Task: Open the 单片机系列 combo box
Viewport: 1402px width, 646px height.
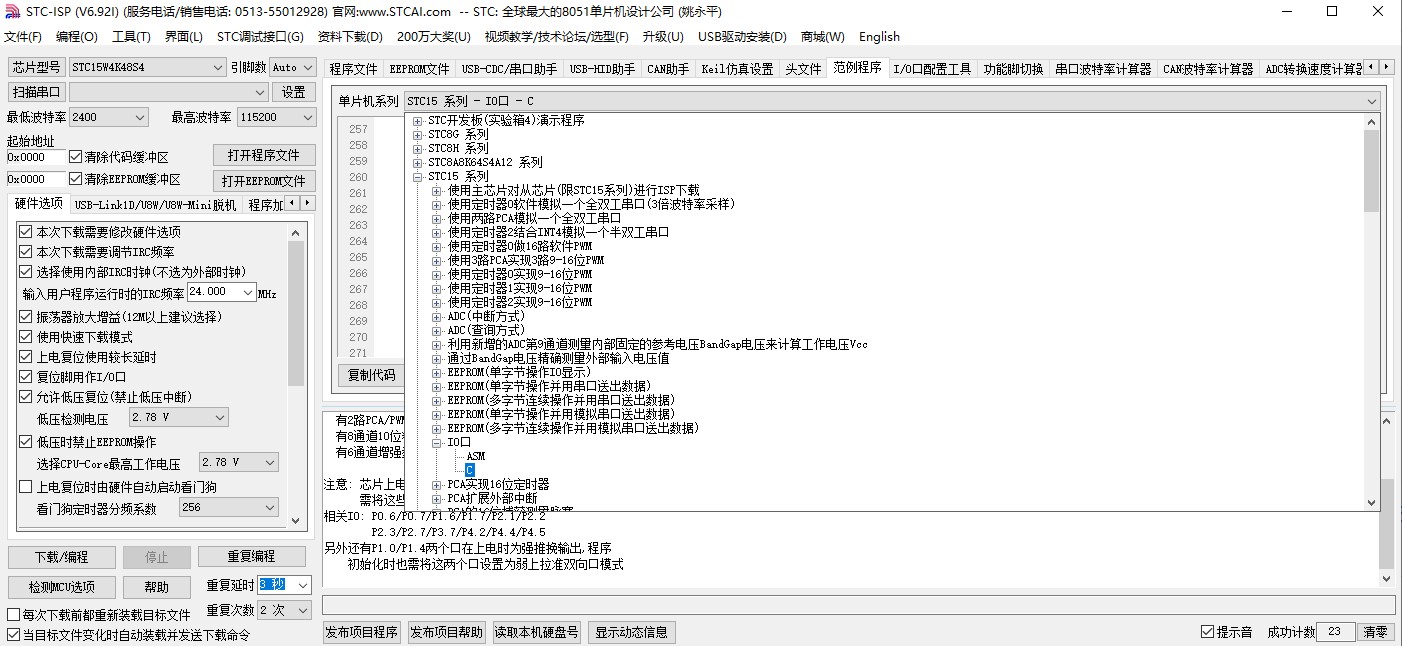Action: [892, 101]
